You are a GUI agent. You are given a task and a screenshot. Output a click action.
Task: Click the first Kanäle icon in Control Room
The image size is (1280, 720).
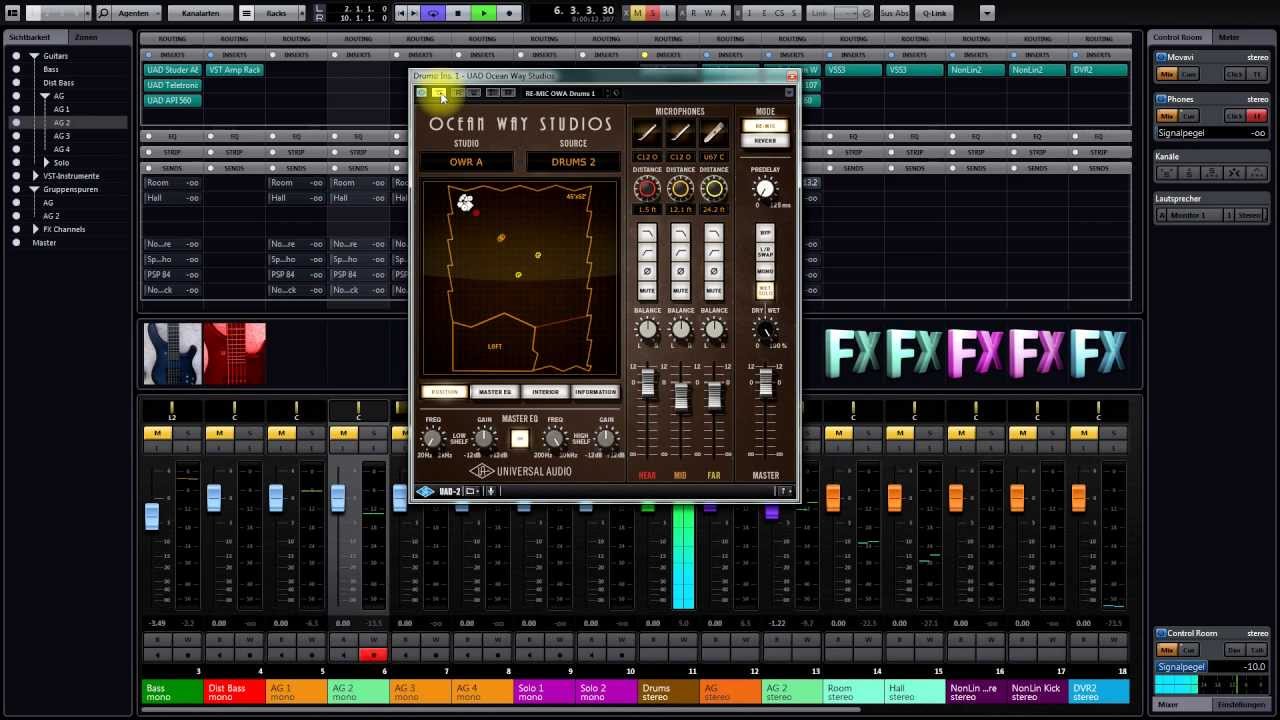(1167, 173)
